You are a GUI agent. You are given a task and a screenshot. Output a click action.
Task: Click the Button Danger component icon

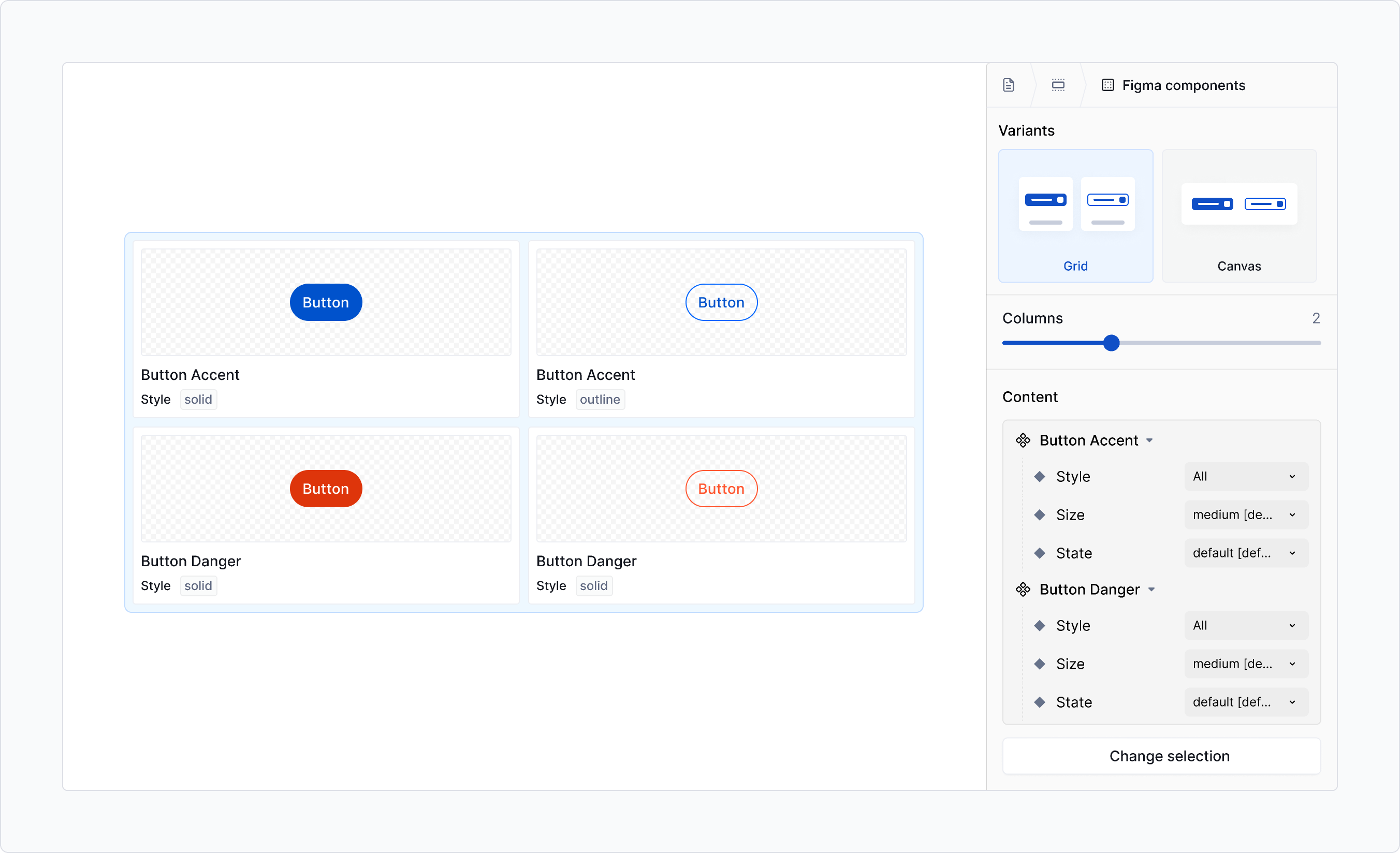(1023, 589)
